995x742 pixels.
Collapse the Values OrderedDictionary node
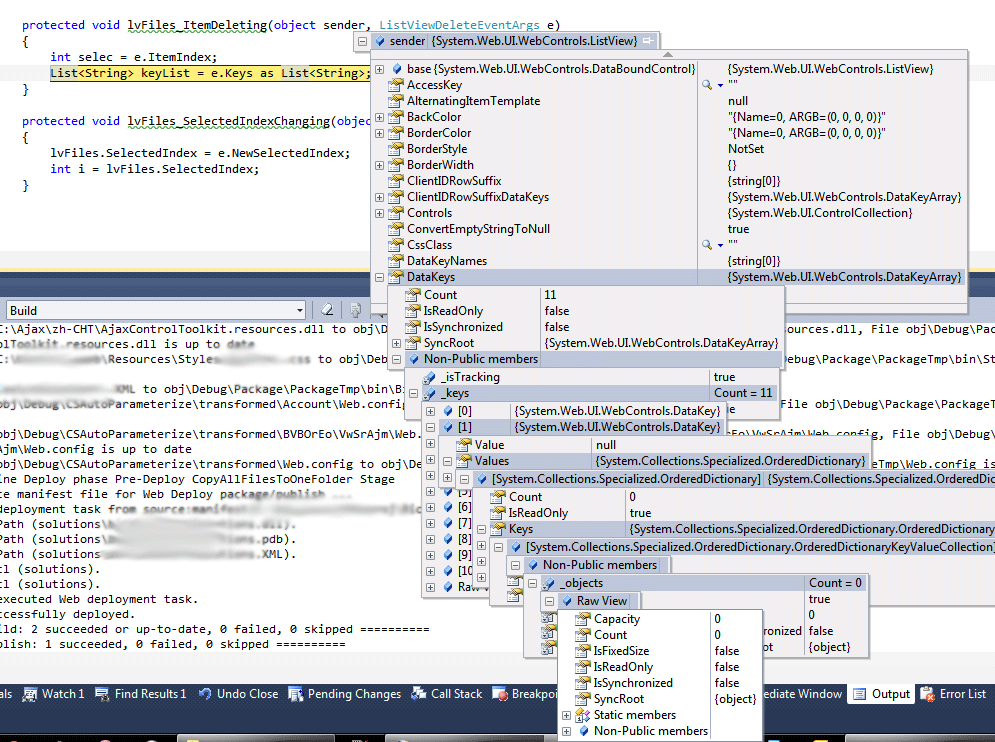(448, 461)
